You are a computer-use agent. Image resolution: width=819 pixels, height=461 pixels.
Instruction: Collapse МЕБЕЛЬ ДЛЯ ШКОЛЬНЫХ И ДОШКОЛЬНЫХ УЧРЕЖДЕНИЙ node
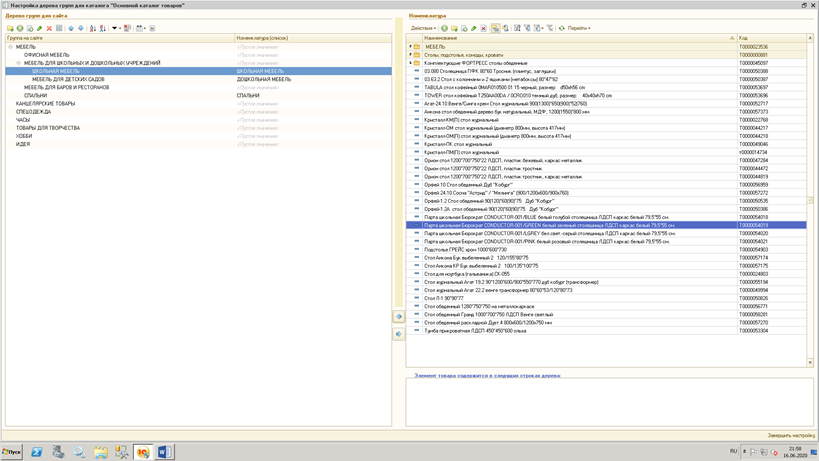click(x=18, y=63)
